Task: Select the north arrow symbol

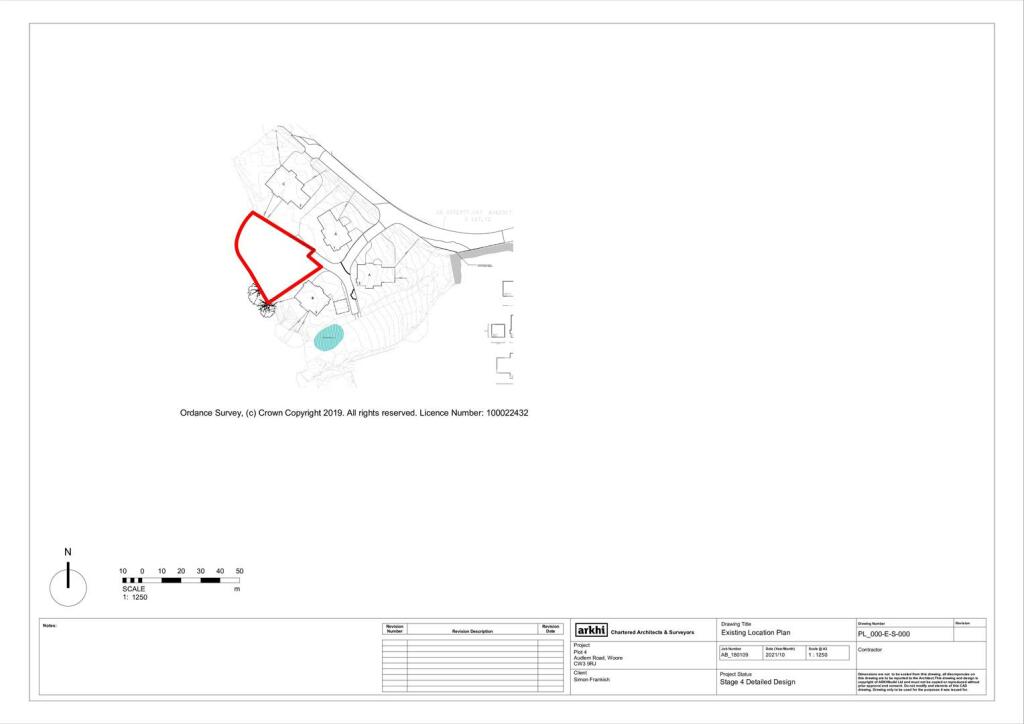Action: coord(68,580)
